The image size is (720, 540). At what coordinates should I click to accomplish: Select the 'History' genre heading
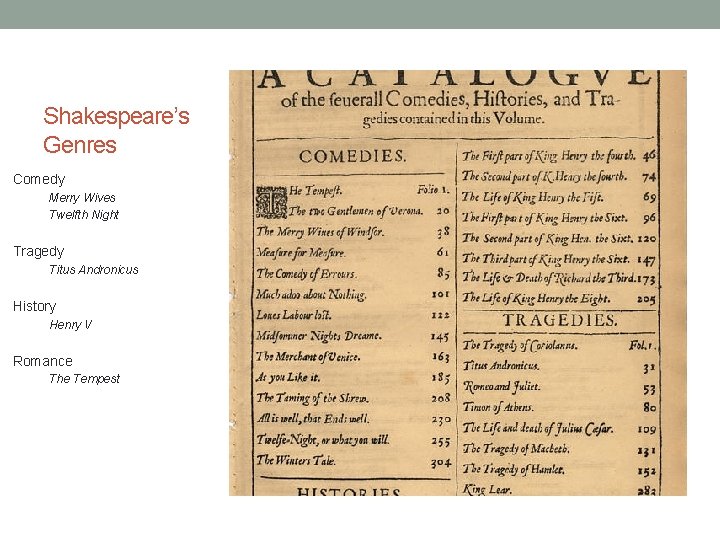[34, 306]
